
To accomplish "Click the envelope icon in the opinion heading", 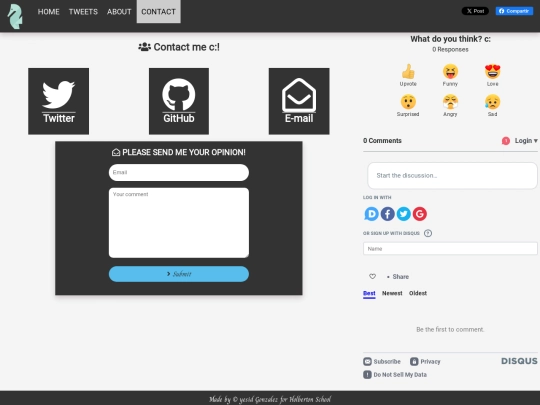I will [x=116, y=152].
